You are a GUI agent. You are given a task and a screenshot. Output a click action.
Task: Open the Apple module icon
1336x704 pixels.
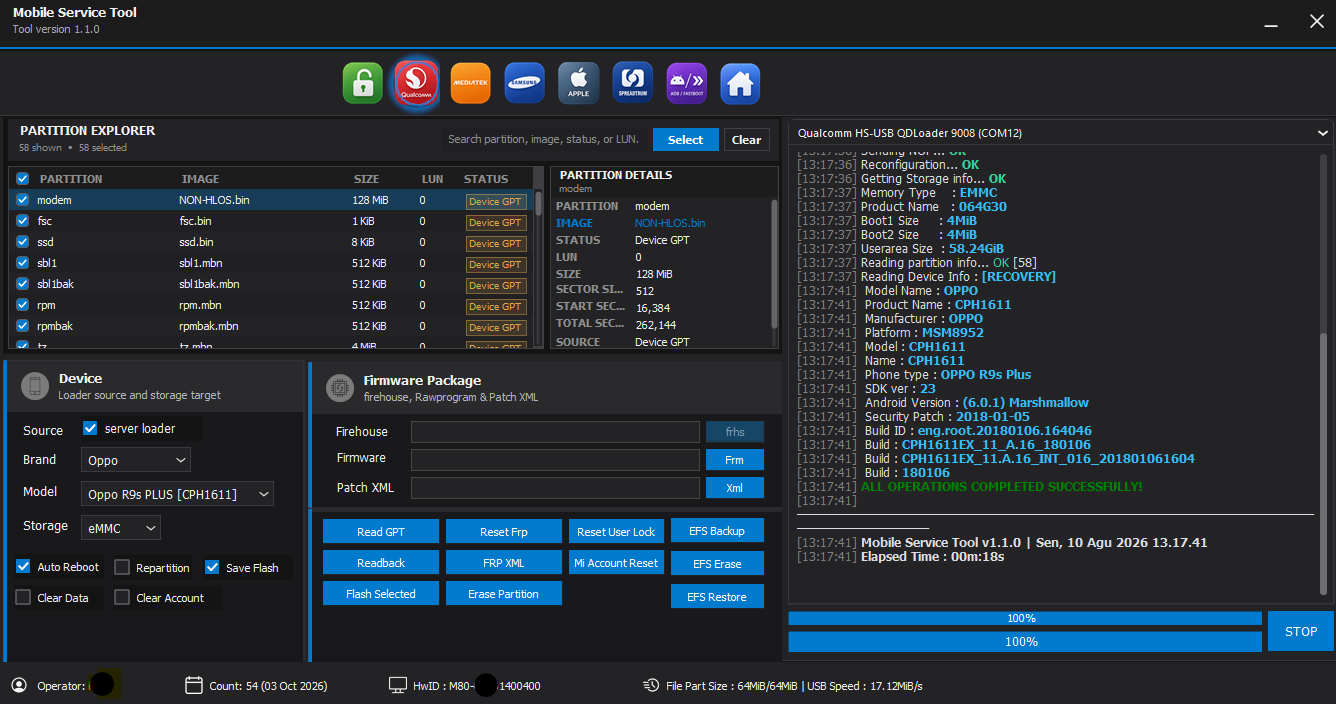579,83
